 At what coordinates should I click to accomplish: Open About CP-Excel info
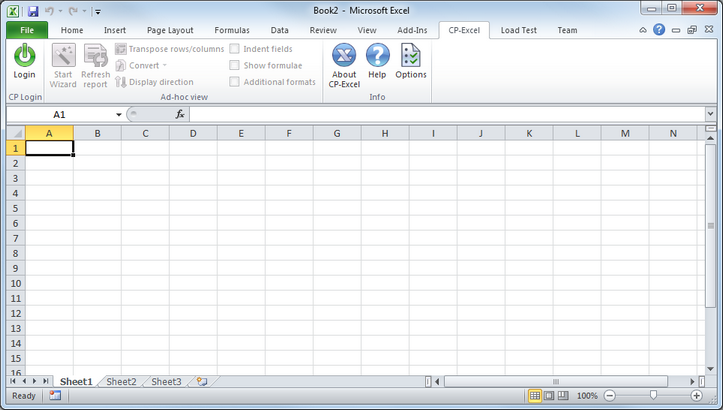344,65
